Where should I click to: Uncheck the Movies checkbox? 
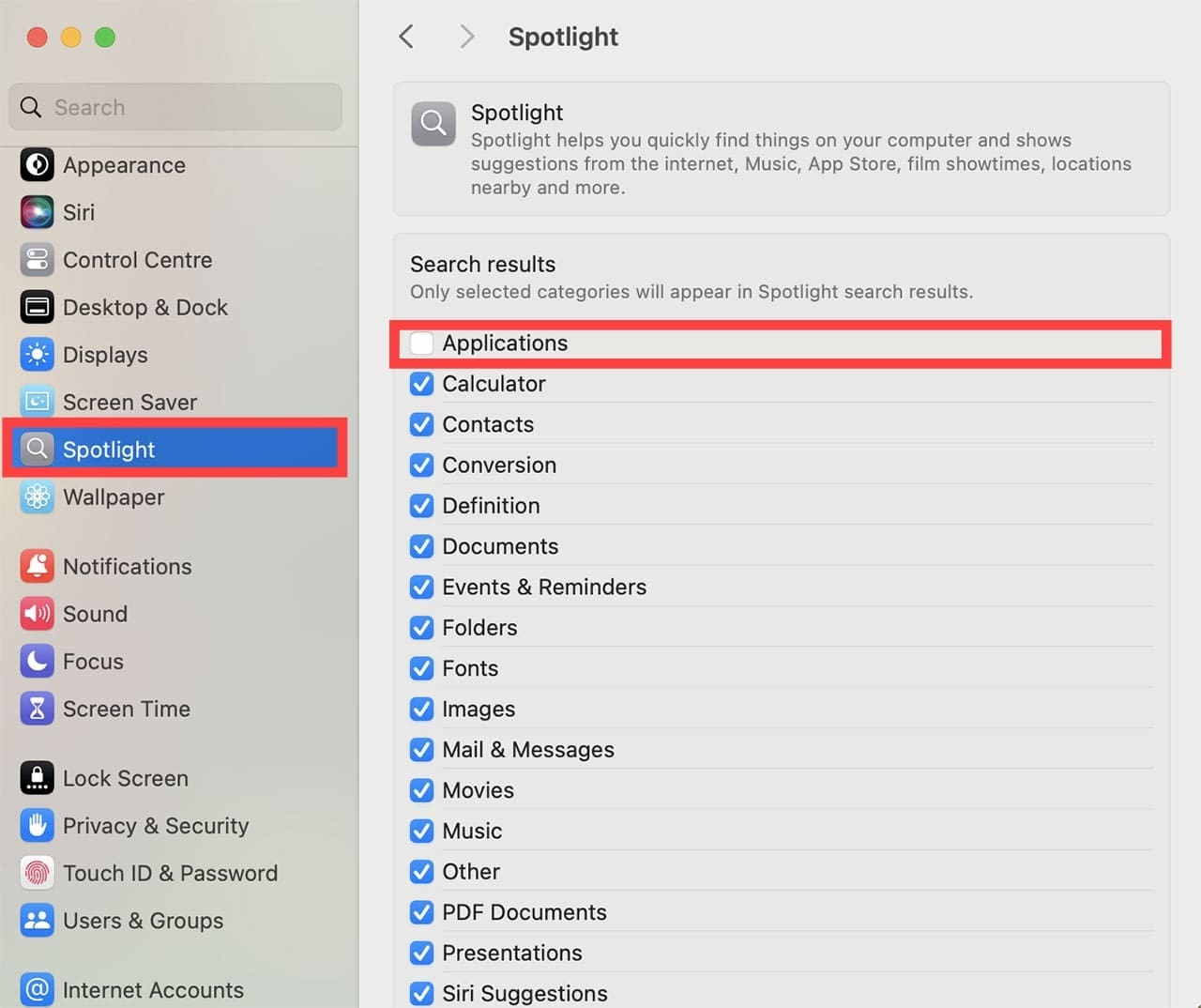click(x=422, y=790)
